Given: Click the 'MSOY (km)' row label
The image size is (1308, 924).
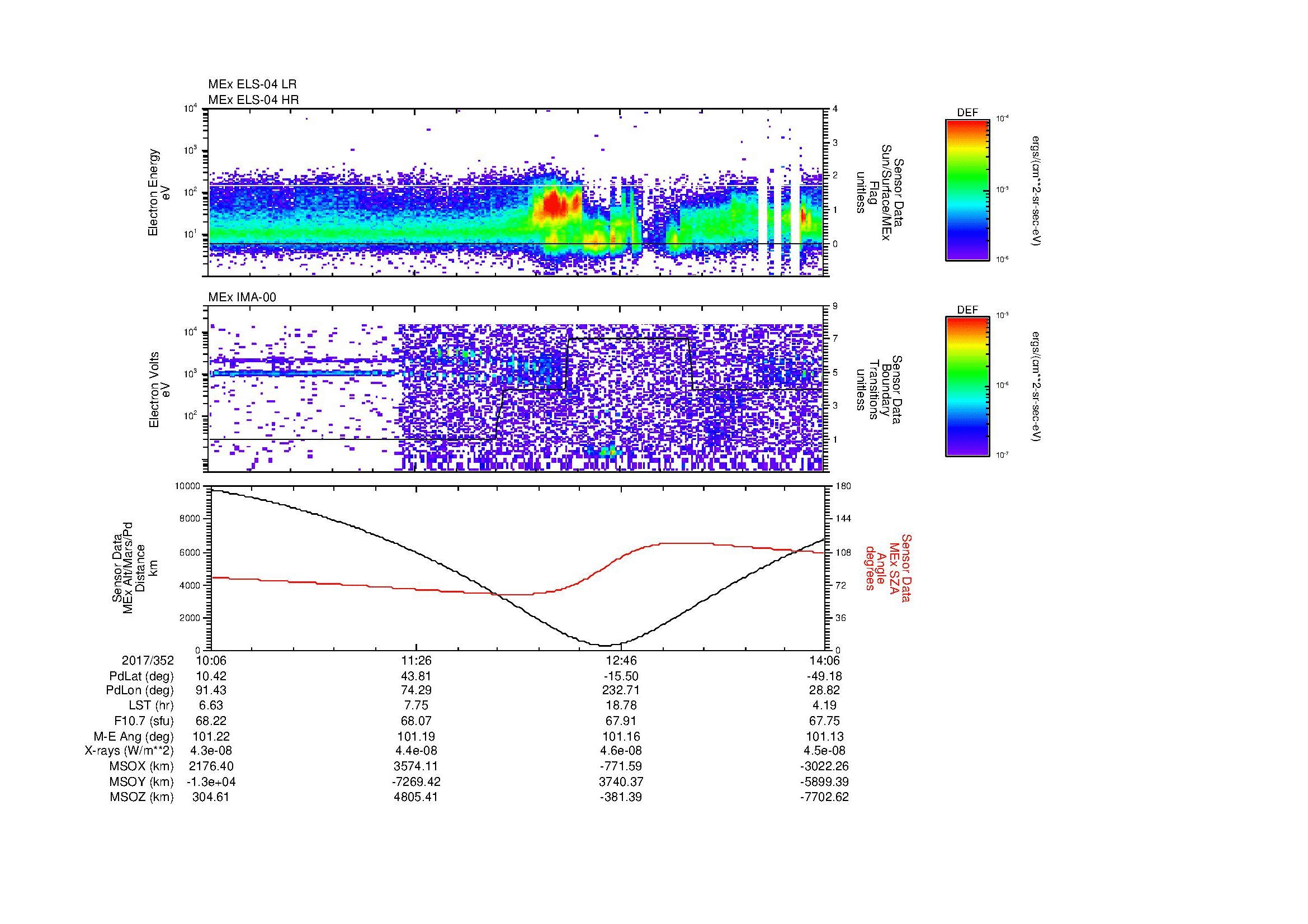Looking at the screenshot, I should tap(142, 781).
